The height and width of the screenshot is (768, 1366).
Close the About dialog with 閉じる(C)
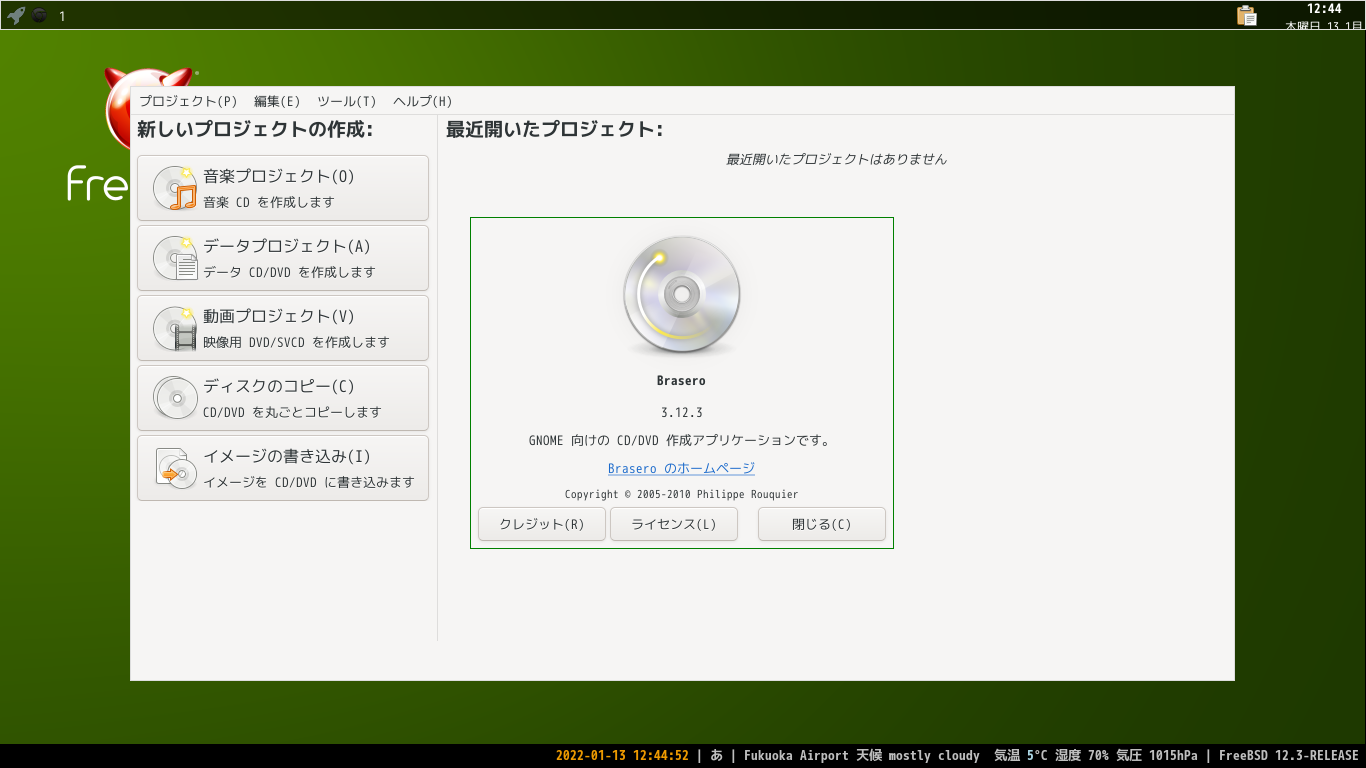pos(822,524)
